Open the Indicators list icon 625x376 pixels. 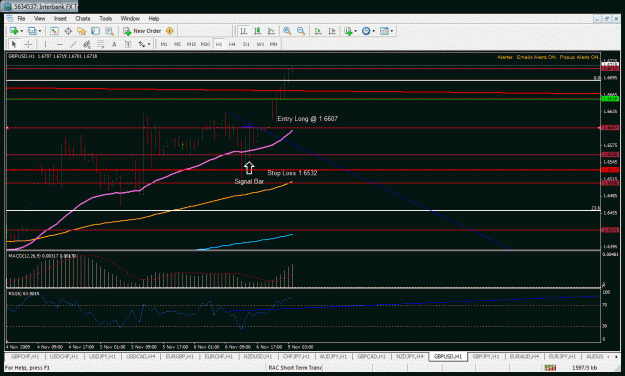(x=348, y=31)
